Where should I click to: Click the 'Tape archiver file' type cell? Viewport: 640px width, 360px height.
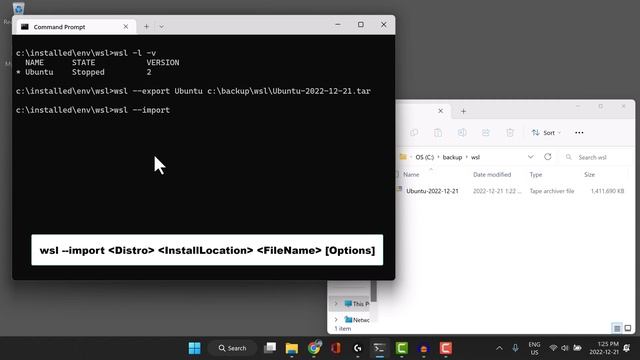pyautogui.click(x=552, y=191)
